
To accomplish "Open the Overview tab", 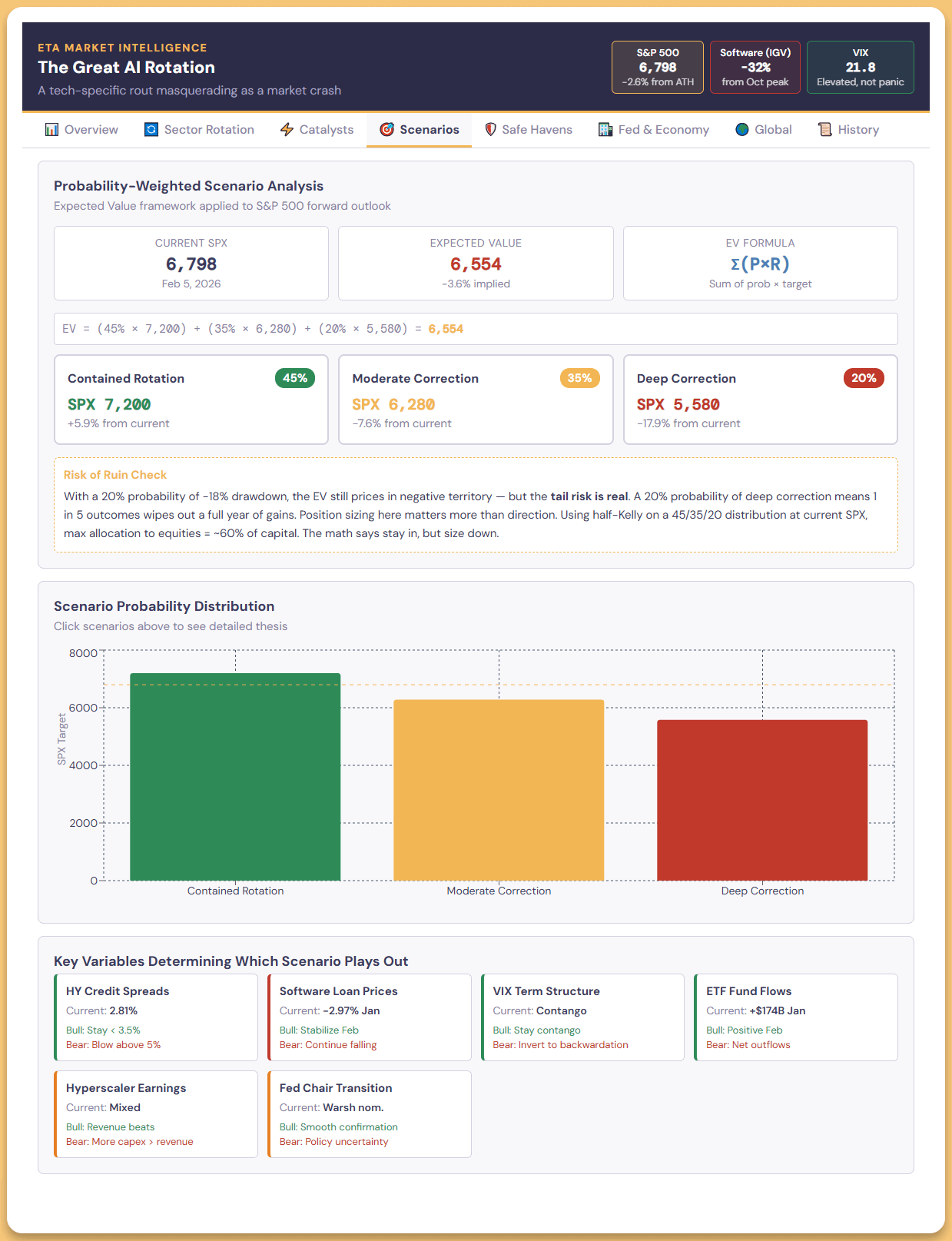I will (81, 130).
